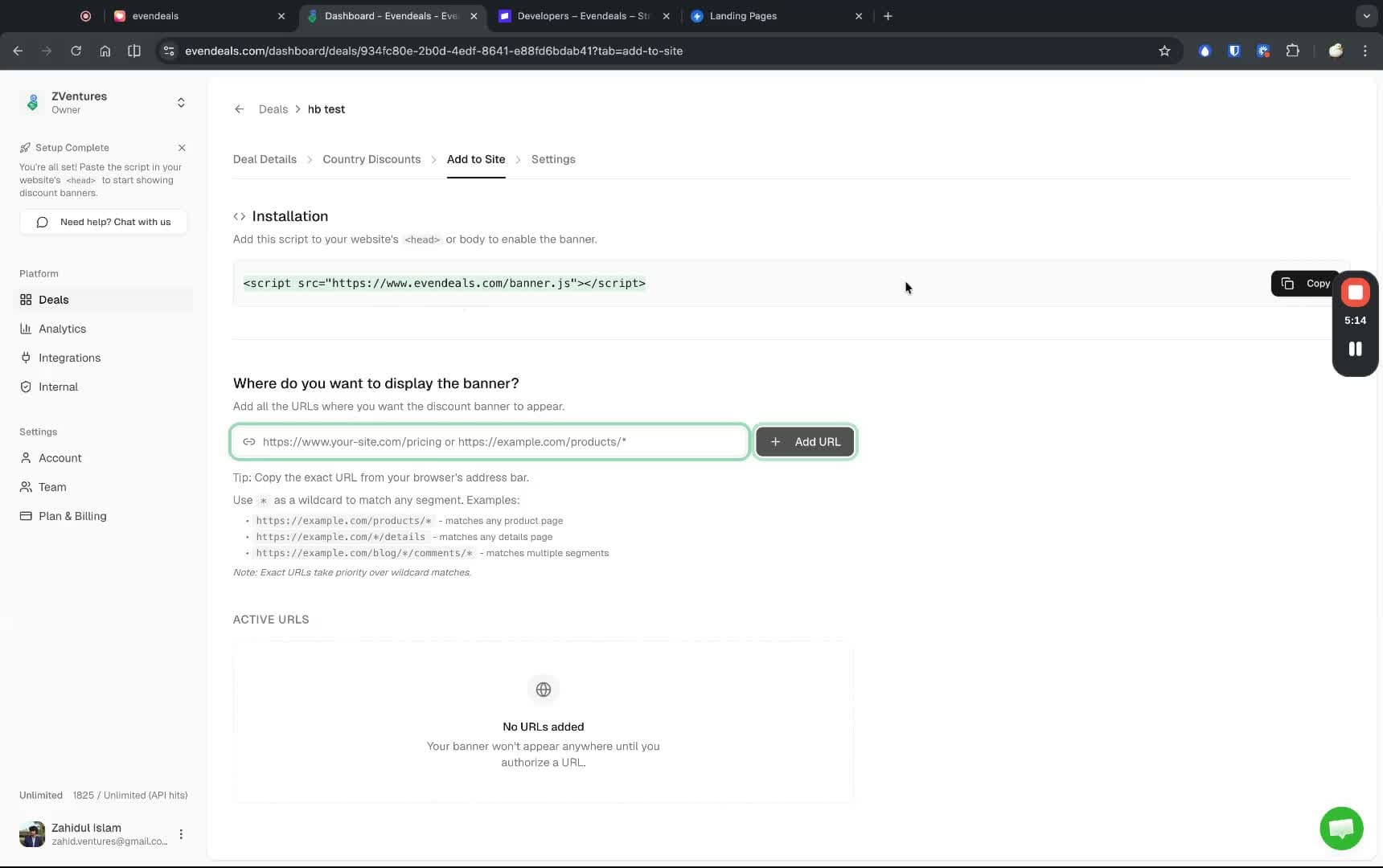1383x868 pixels.
Task: Open Plan & Billing
Action: 72,516
